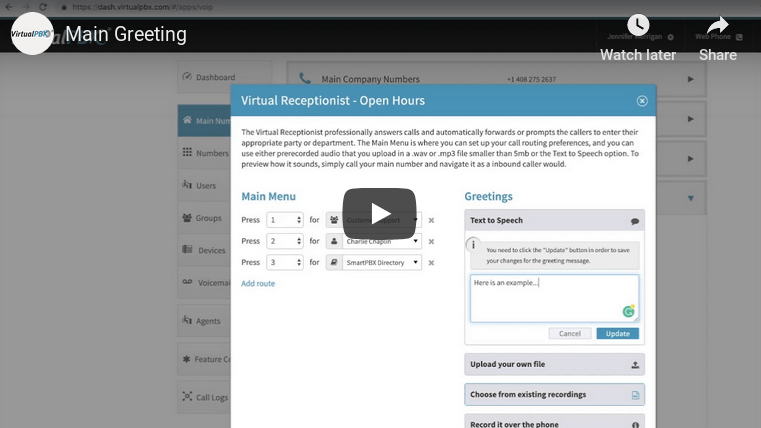Collapse the Text to Speech section
Screen dimensions: 761x428
coord(554,220)
